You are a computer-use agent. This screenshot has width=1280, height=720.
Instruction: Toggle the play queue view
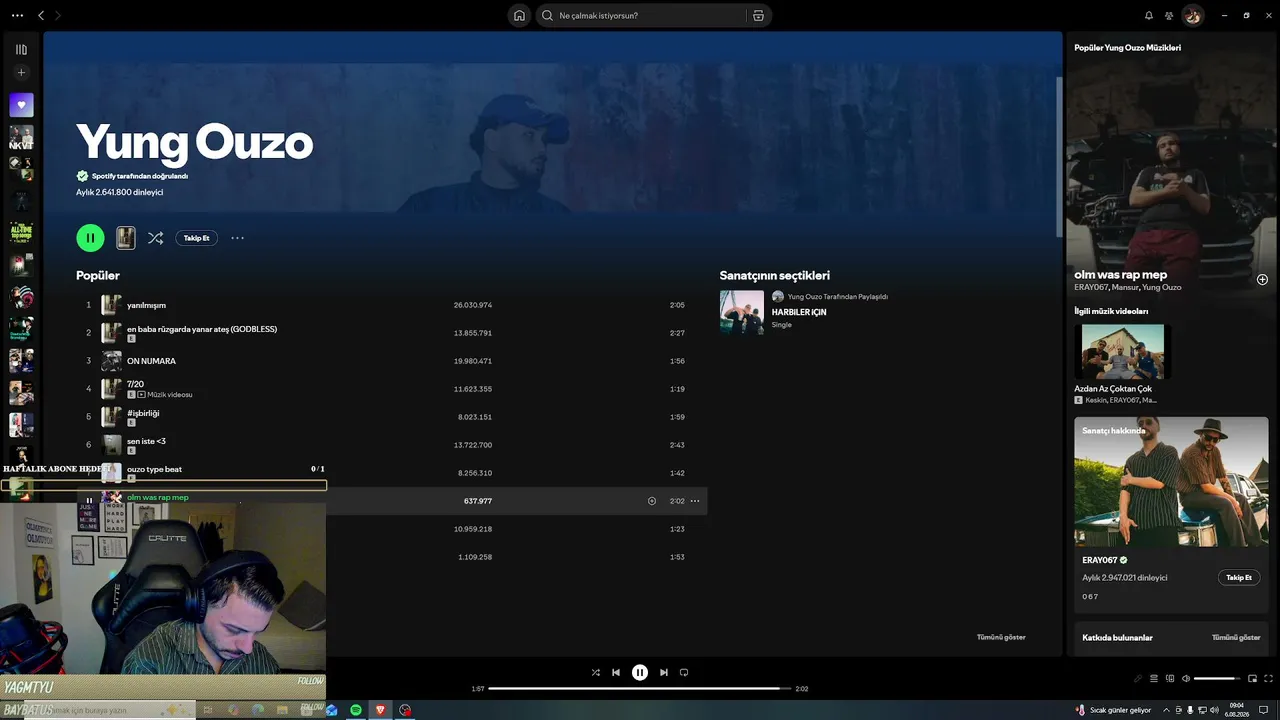pyautogui.click(x=1153, y=679)
